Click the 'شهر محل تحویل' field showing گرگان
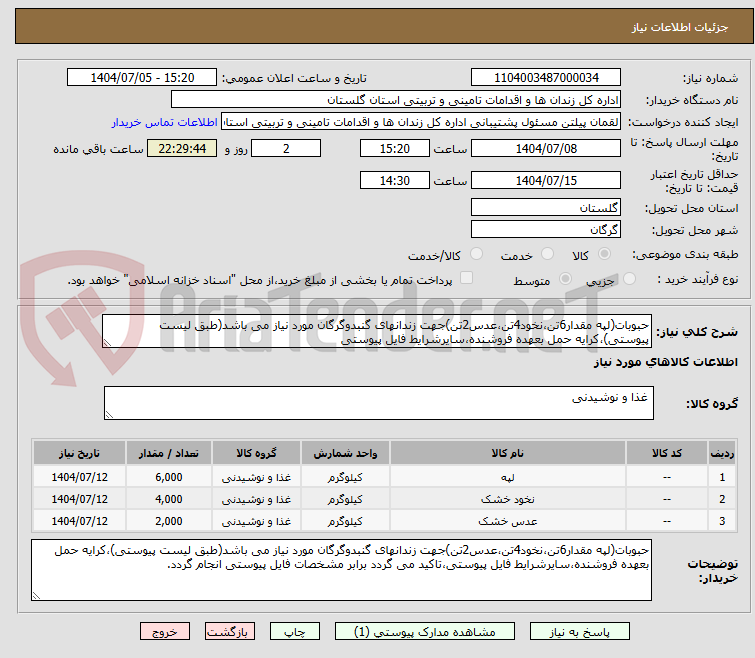755x658 pixels. coord(545,229)
